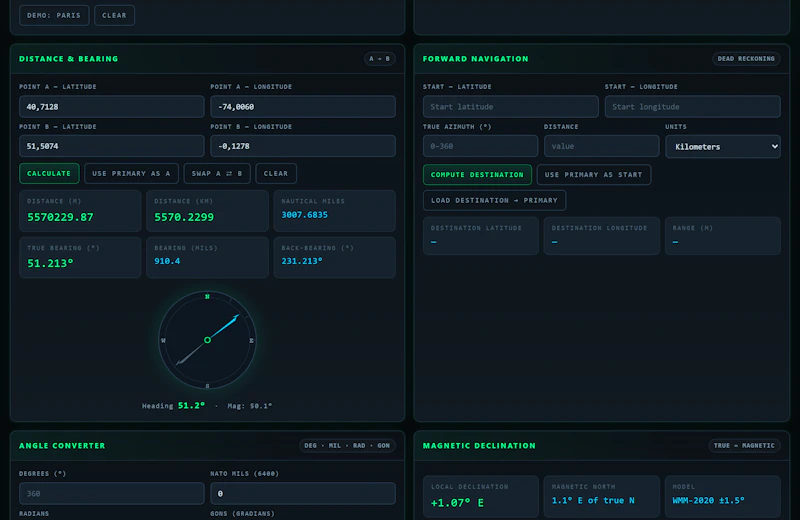Click the W marker on the compass
Screen dimensions: 800x520
pos(163,340)
